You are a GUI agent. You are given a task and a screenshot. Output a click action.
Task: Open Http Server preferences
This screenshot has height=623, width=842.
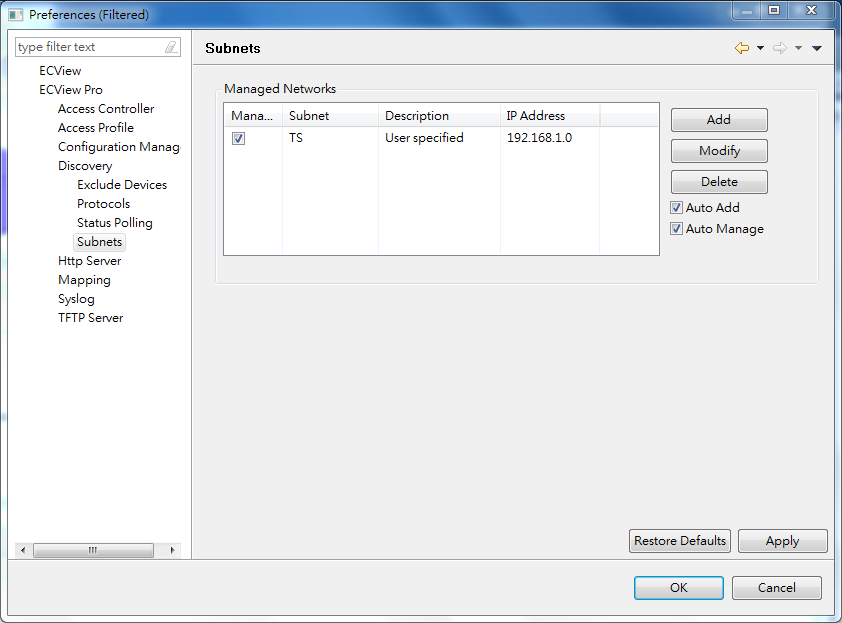pos(89,261)
